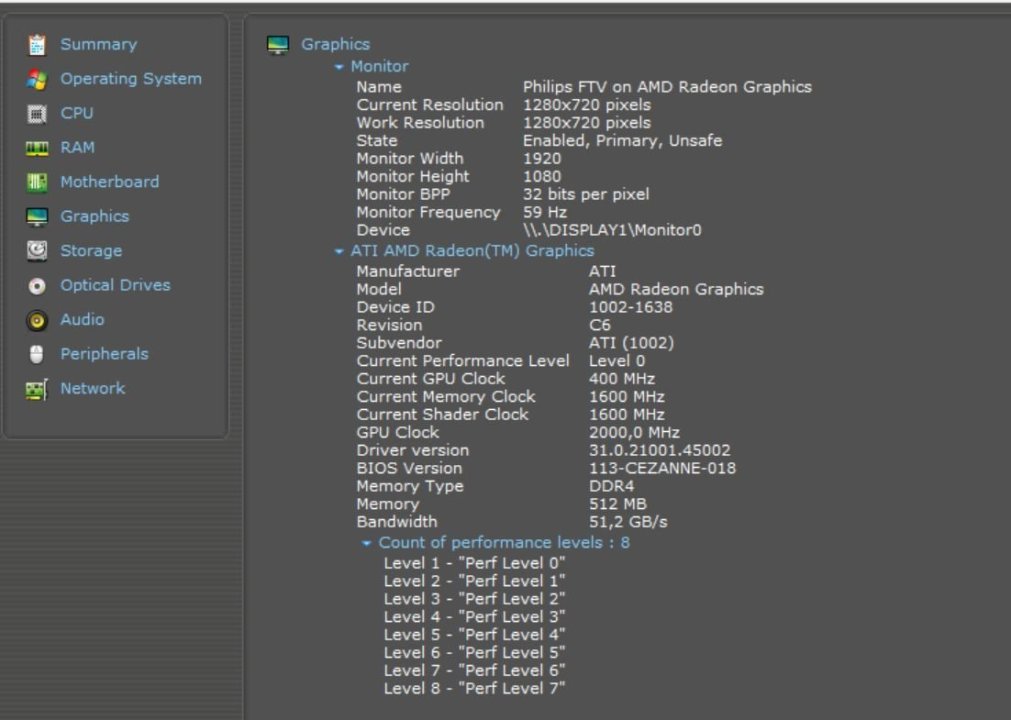Select the CPU chip icon

click(37, 114)
